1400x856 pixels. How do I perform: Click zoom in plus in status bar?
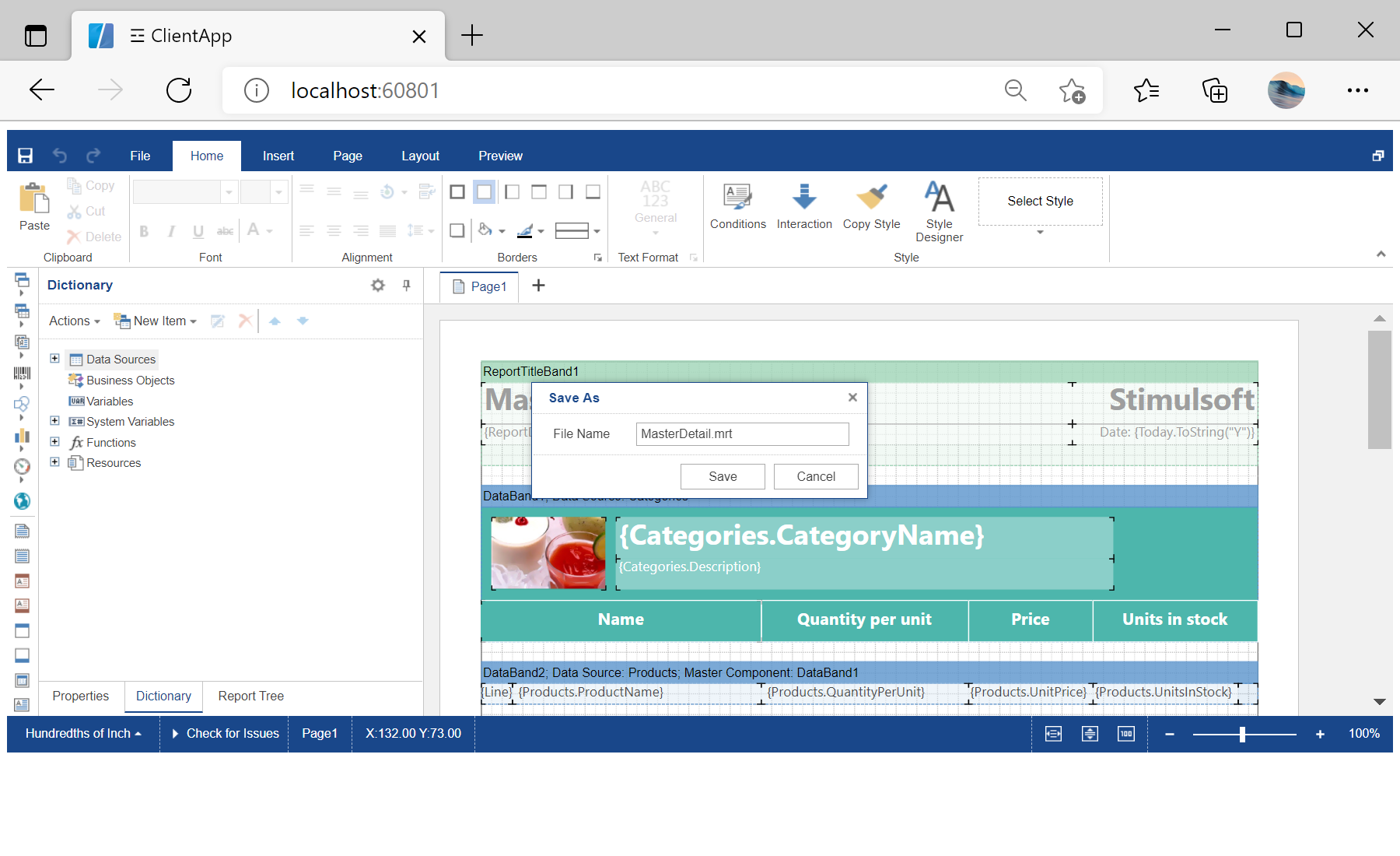point(1320,734)
